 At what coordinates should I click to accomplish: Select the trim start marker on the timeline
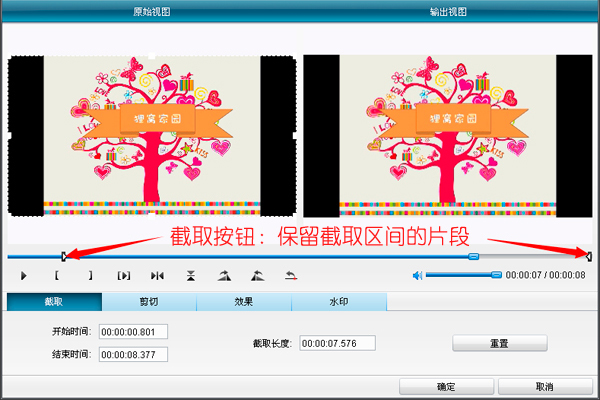[x=64, y=256]
